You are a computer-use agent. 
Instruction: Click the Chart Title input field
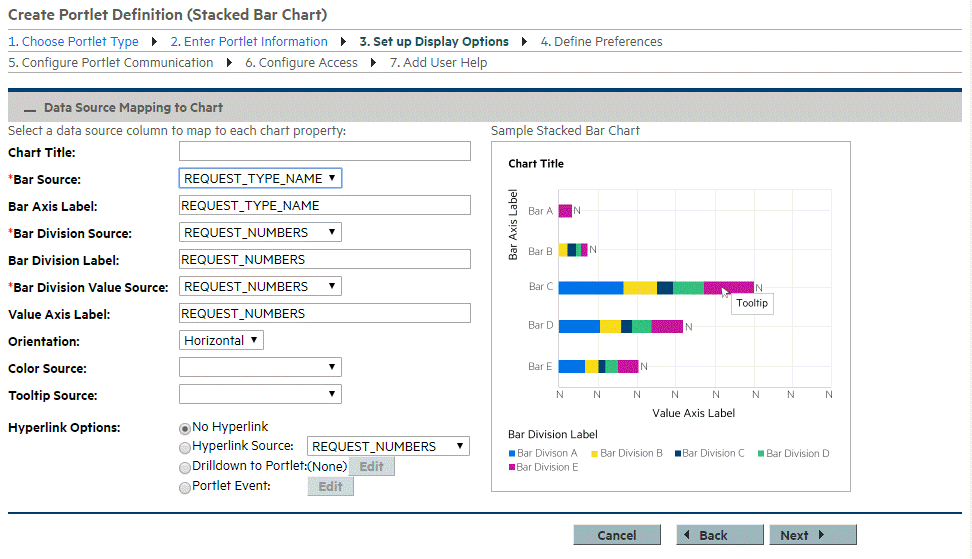point(324,152)
